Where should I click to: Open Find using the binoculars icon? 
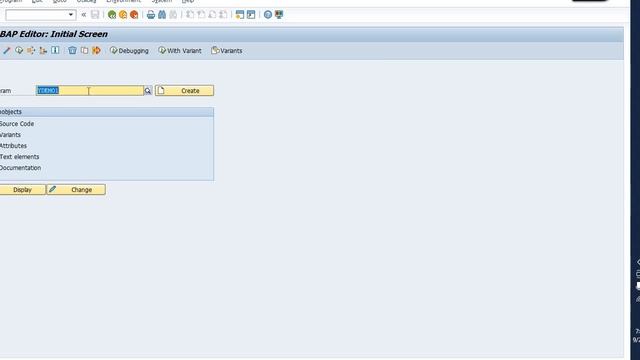(162, 15)
